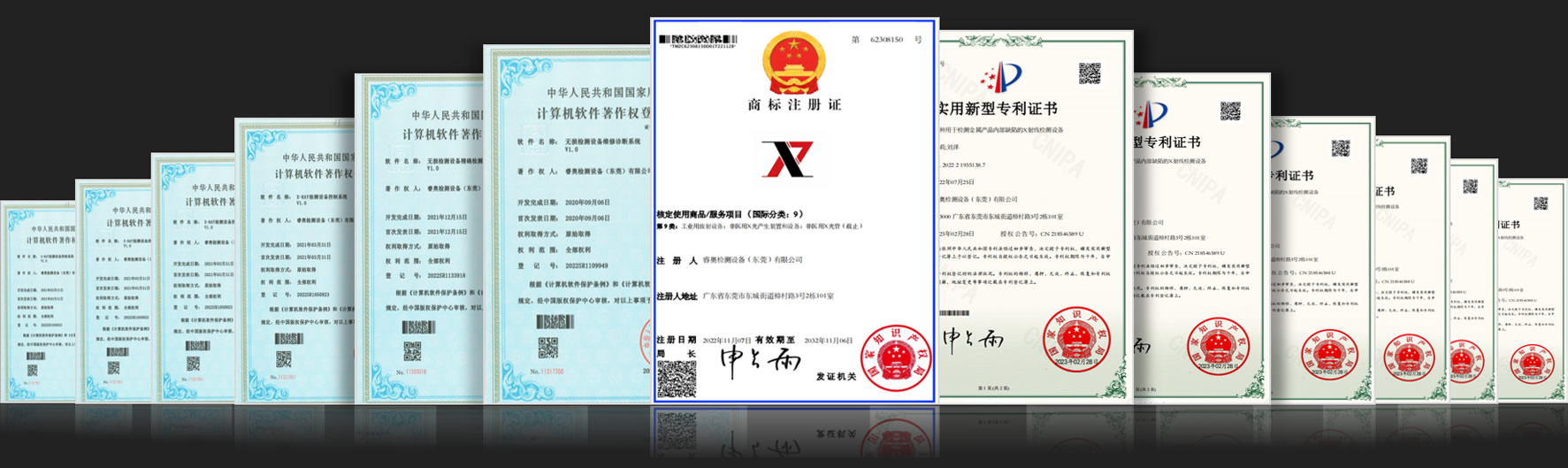Image resolution: width=1568 pixels, height=468 pixels.
Task: Click QR code on the rightmost patent certificate
Action: [x=1541, y=203]
